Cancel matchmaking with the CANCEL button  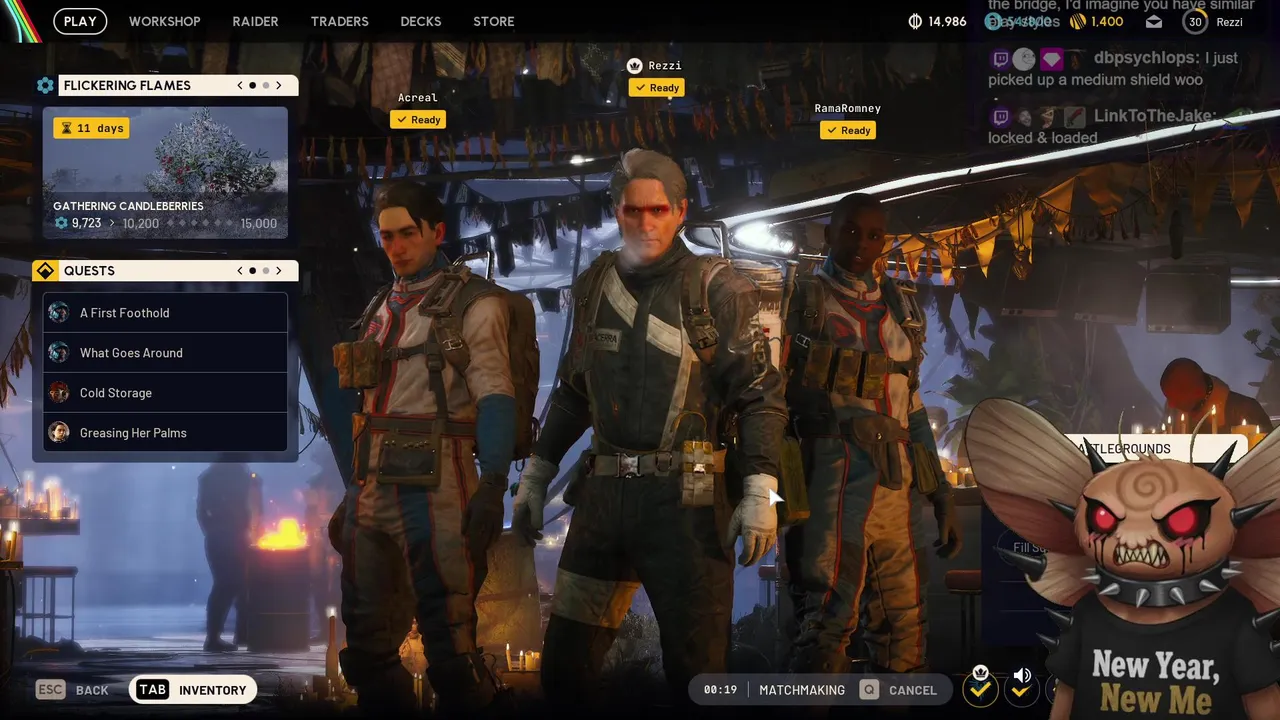[x=897, y=690]
